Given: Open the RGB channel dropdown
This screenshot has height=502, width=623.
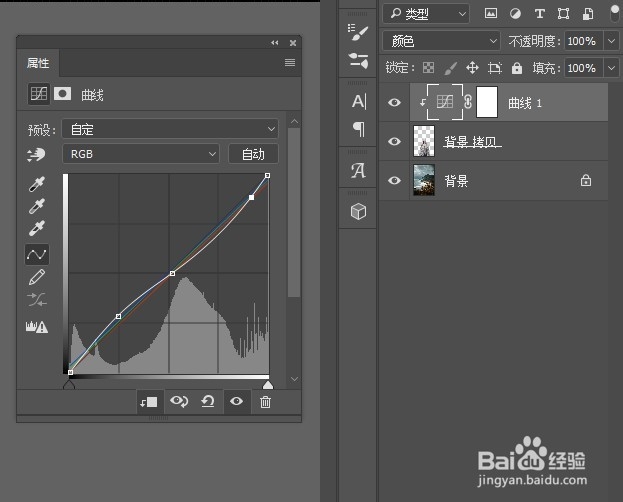Looking at the screenshot, I should pos(141,154).
